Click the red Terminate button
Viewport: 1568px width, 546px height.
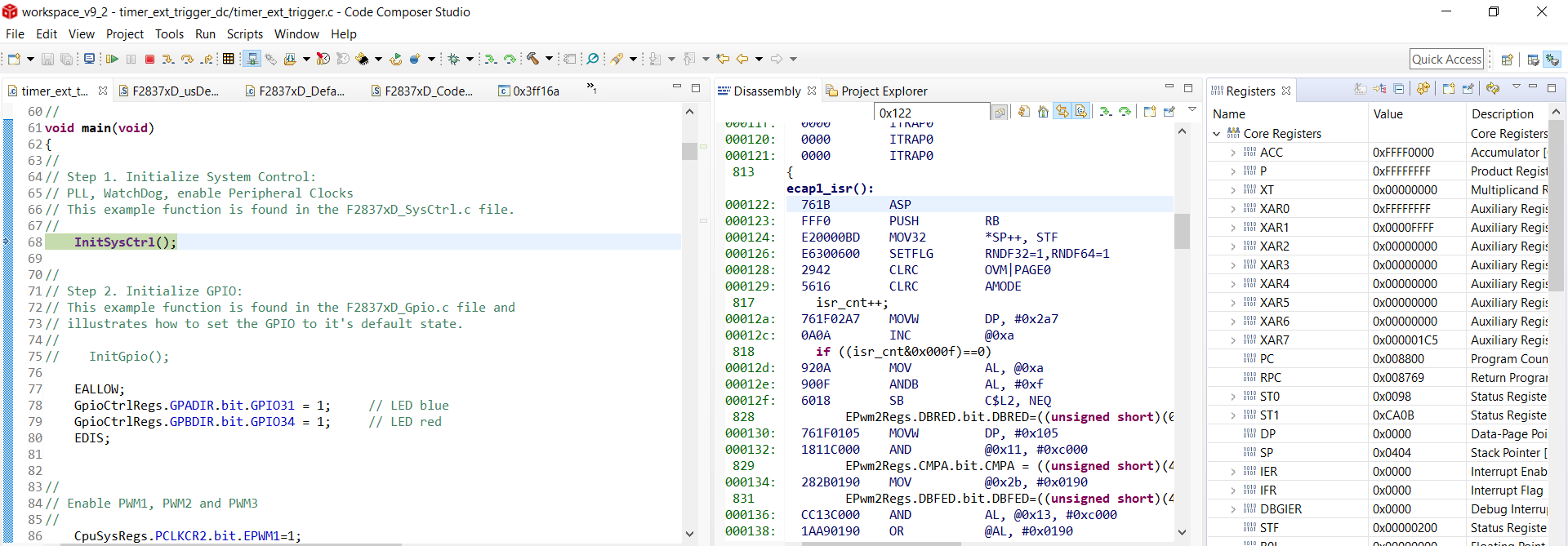[149, 59]
